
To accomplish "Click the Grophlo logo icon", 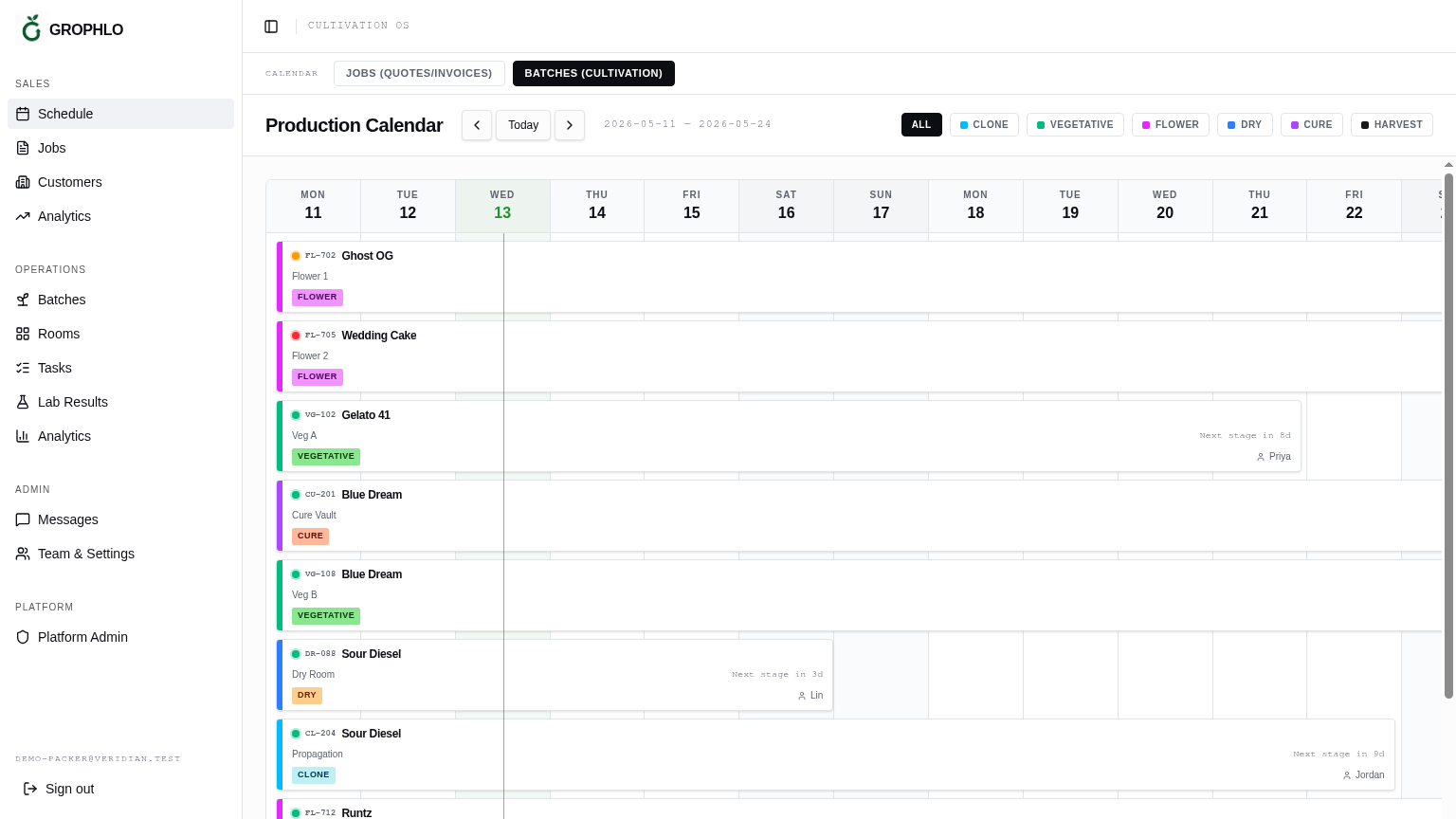I will (x=31, y=28).
